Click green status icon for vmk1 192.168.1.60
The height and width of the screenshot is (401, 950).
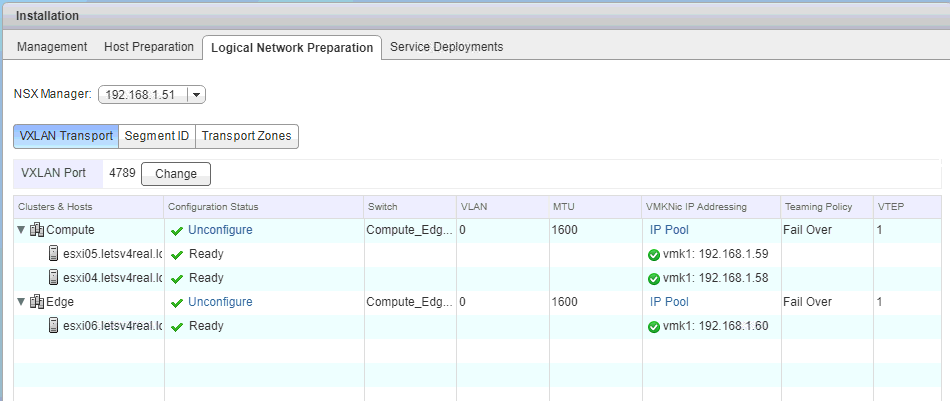(654, 327)
